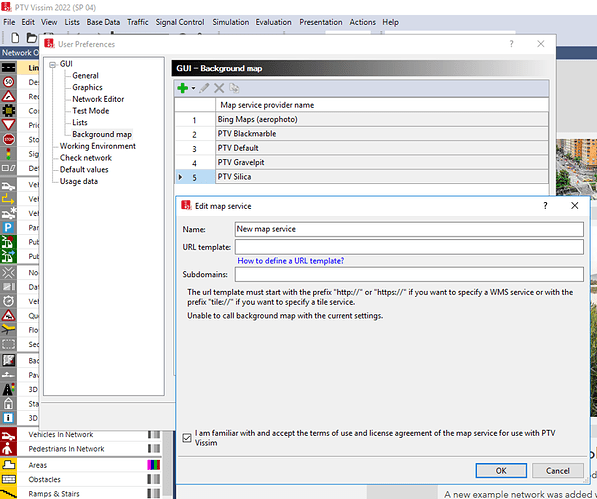Select the speed limit 50 sign icon
Viewport: 597px width, 499px height.
(8, 82)
